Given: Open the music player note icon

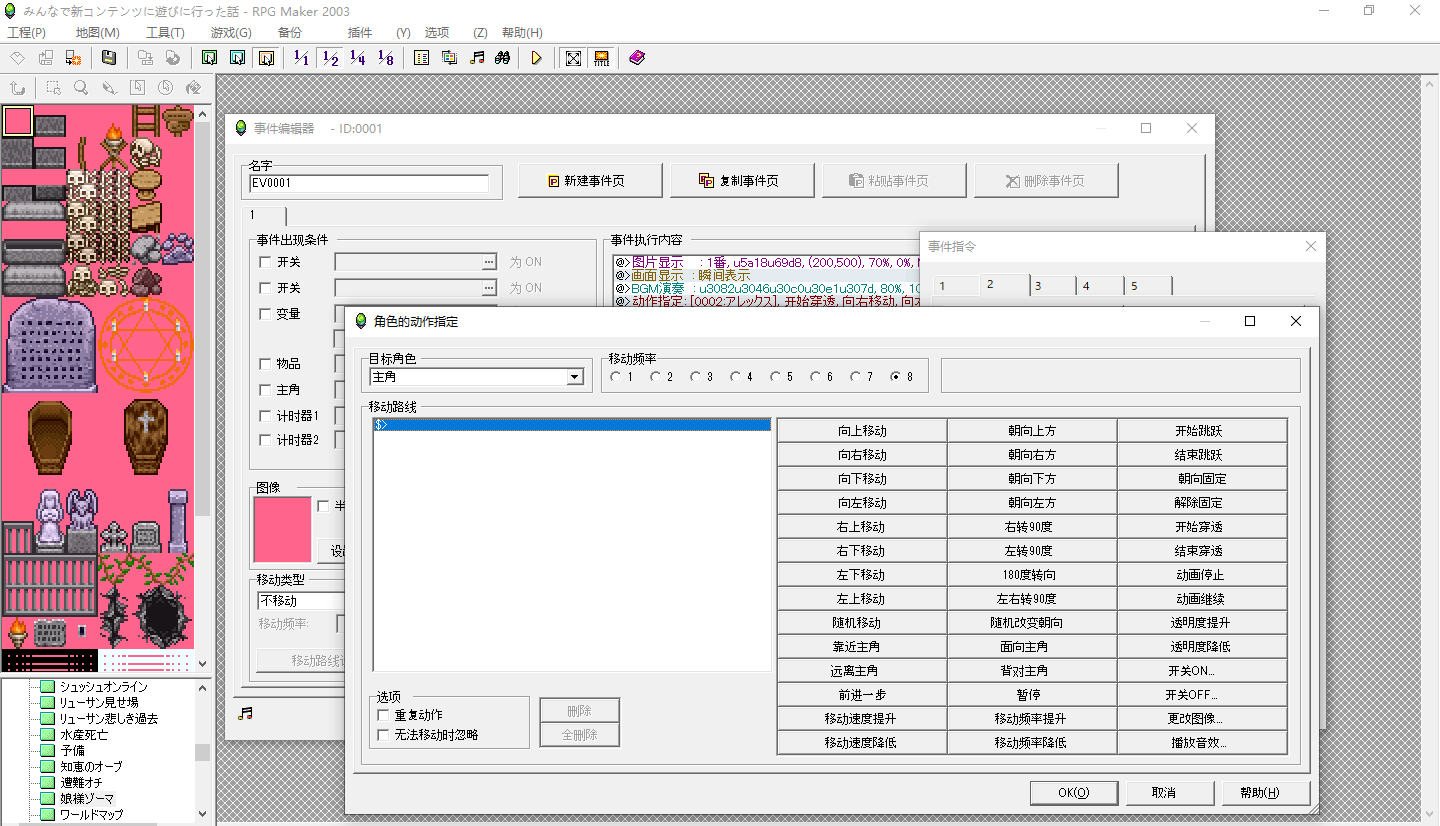Looking at the screenshot, I should coord(477,58).
